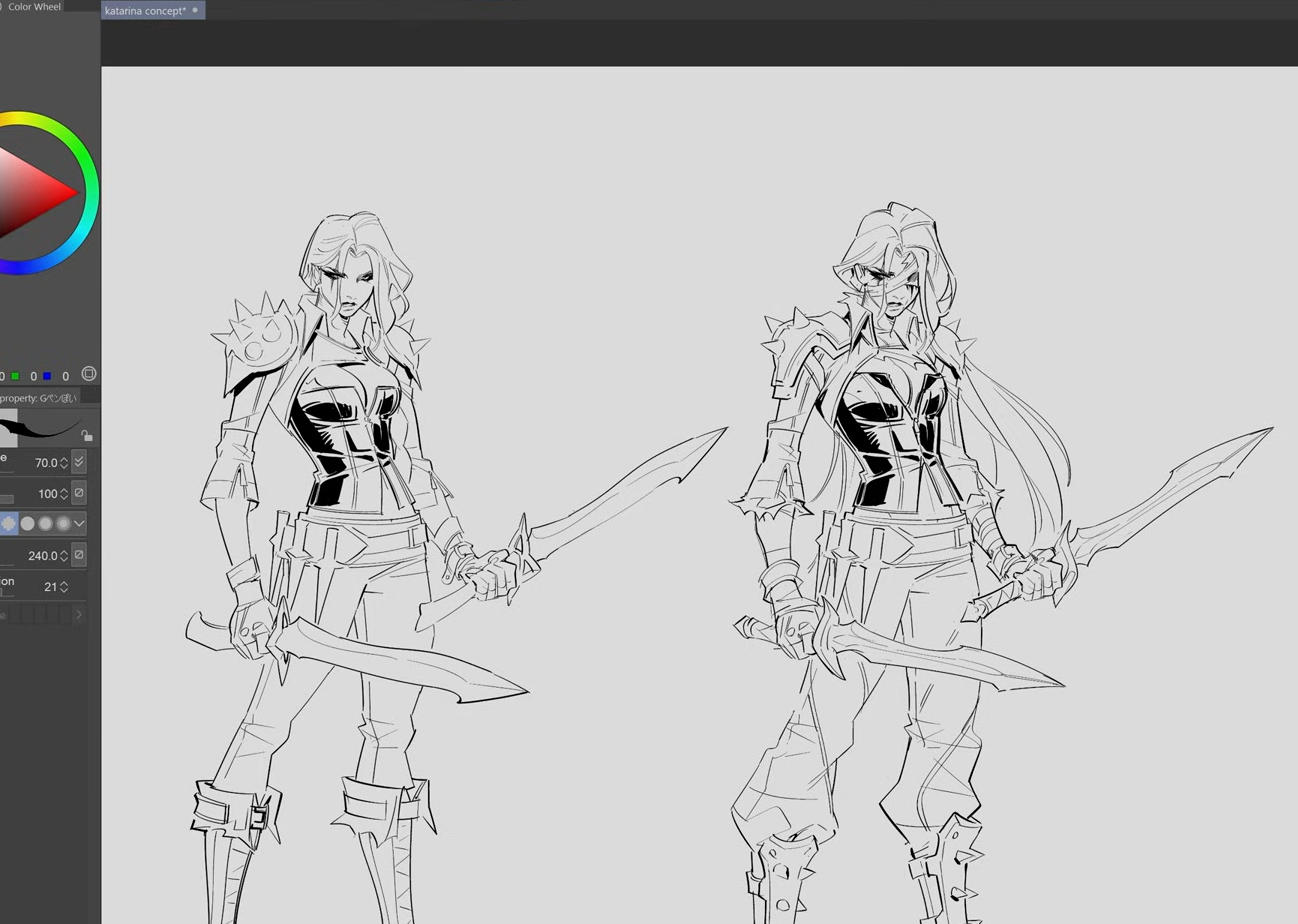
Task: Adjust the stabilization 21 stepper
Action: (64, 587)
